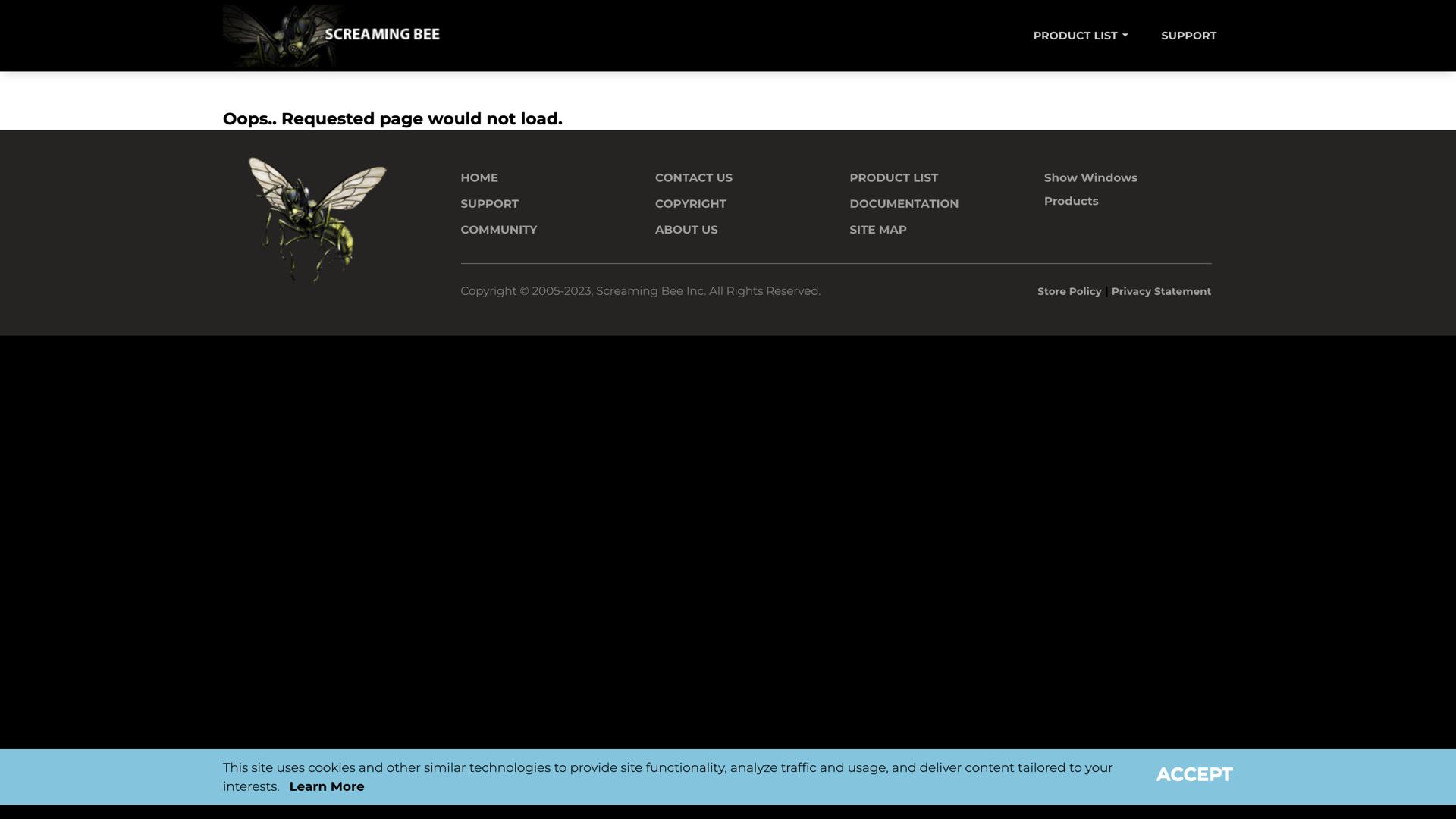Open the Contact Us page
The width and height of the screenshot is (1456, 819).
pyautogui.click(x=693, y=178)
